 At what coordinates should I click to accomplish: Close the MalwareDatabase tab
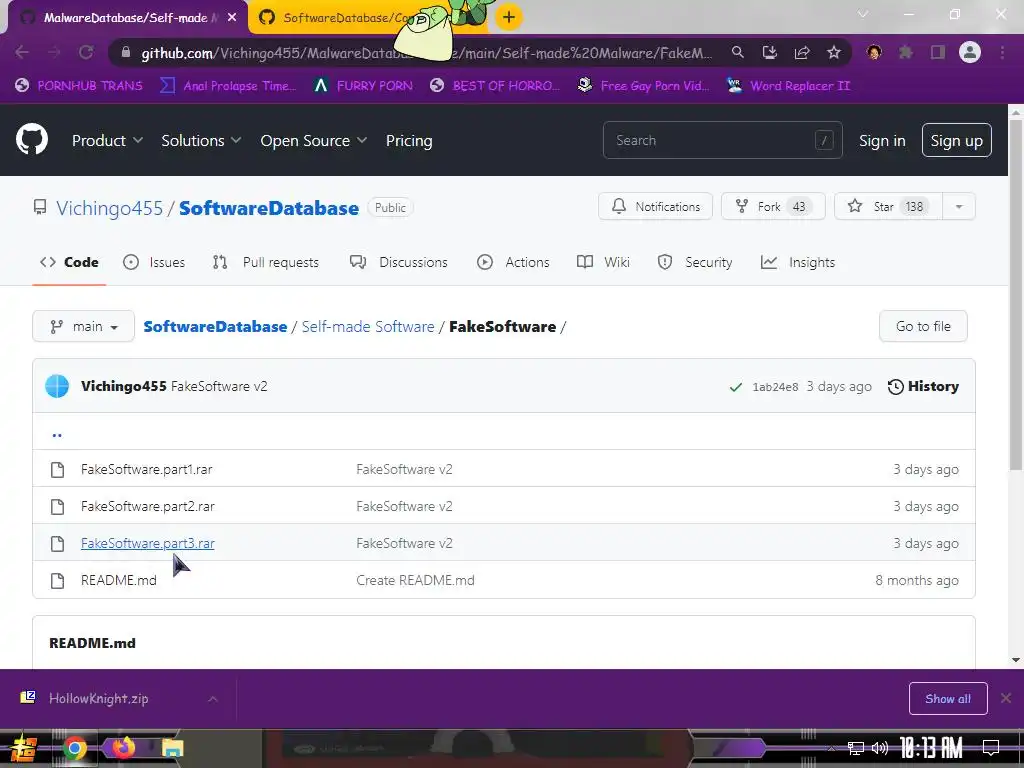click(232, 18)
